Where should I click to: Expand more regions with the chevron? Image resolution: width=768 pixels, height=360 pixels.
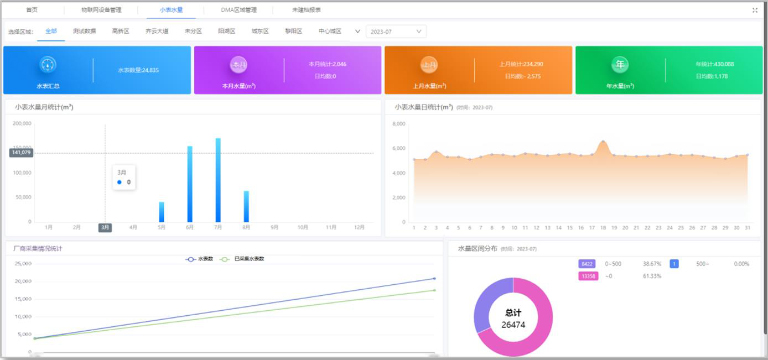[358, 31]
